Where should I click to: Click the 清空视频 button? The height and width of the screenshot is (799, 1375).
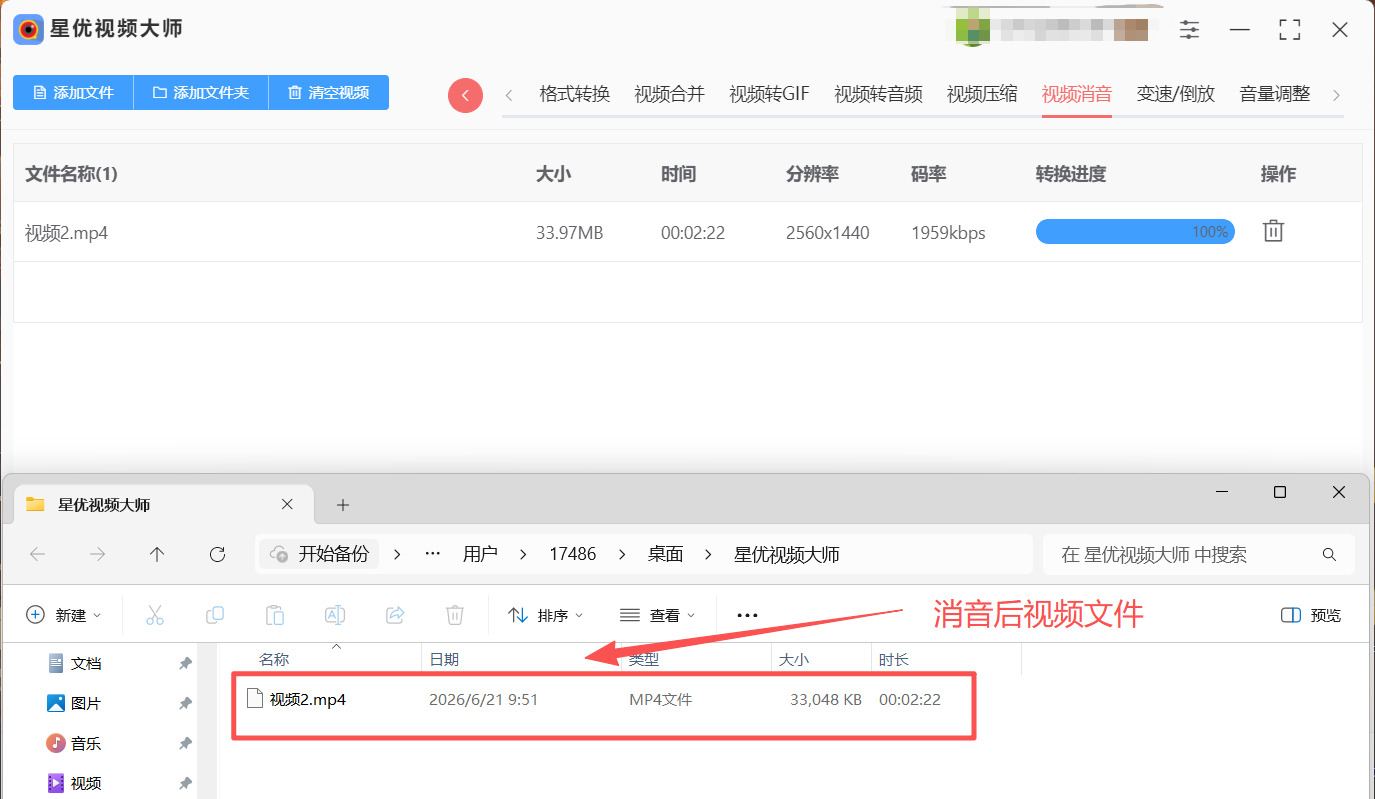coord(329,93)
